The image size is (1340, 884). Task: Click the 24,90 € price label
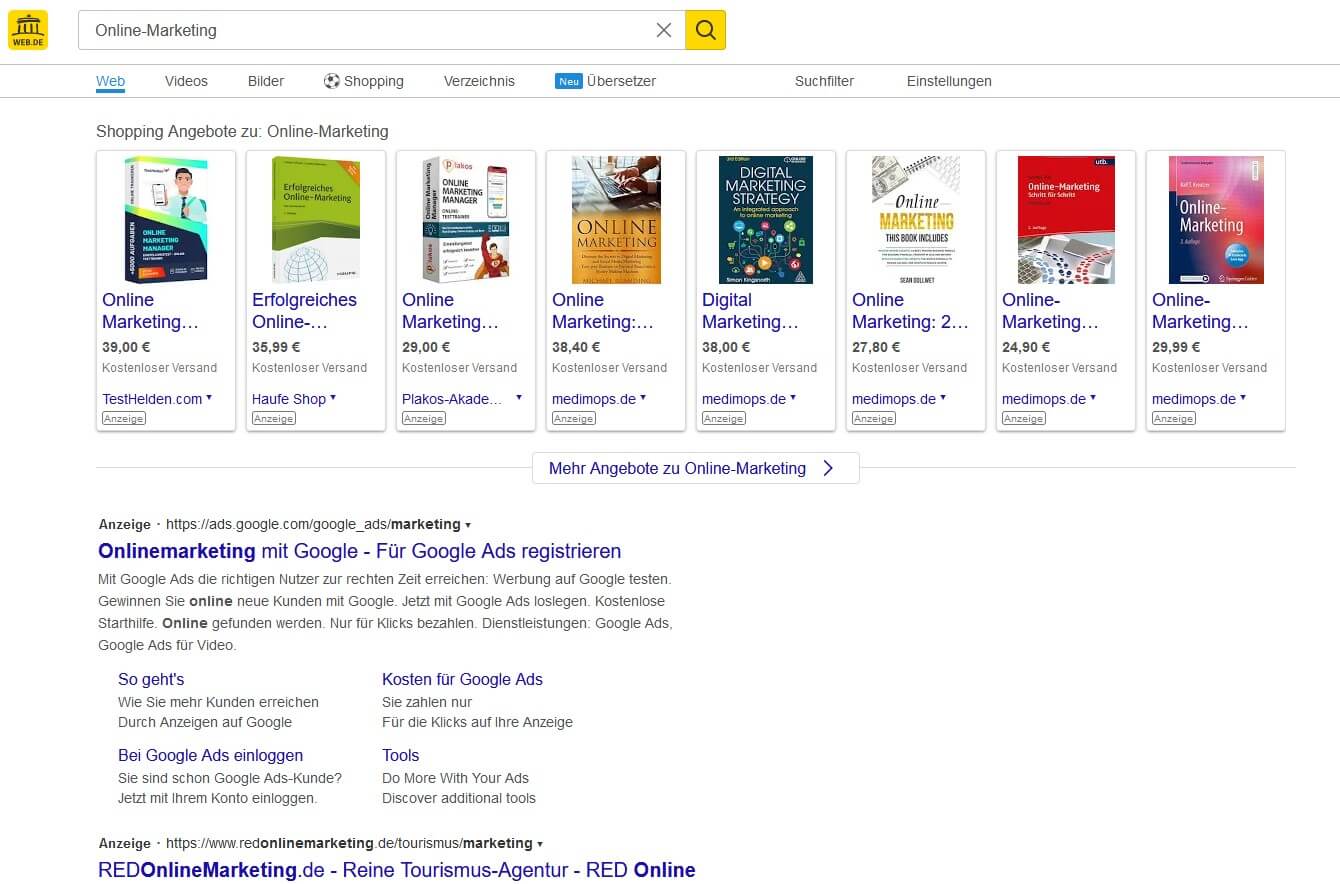coord(1026,347)
